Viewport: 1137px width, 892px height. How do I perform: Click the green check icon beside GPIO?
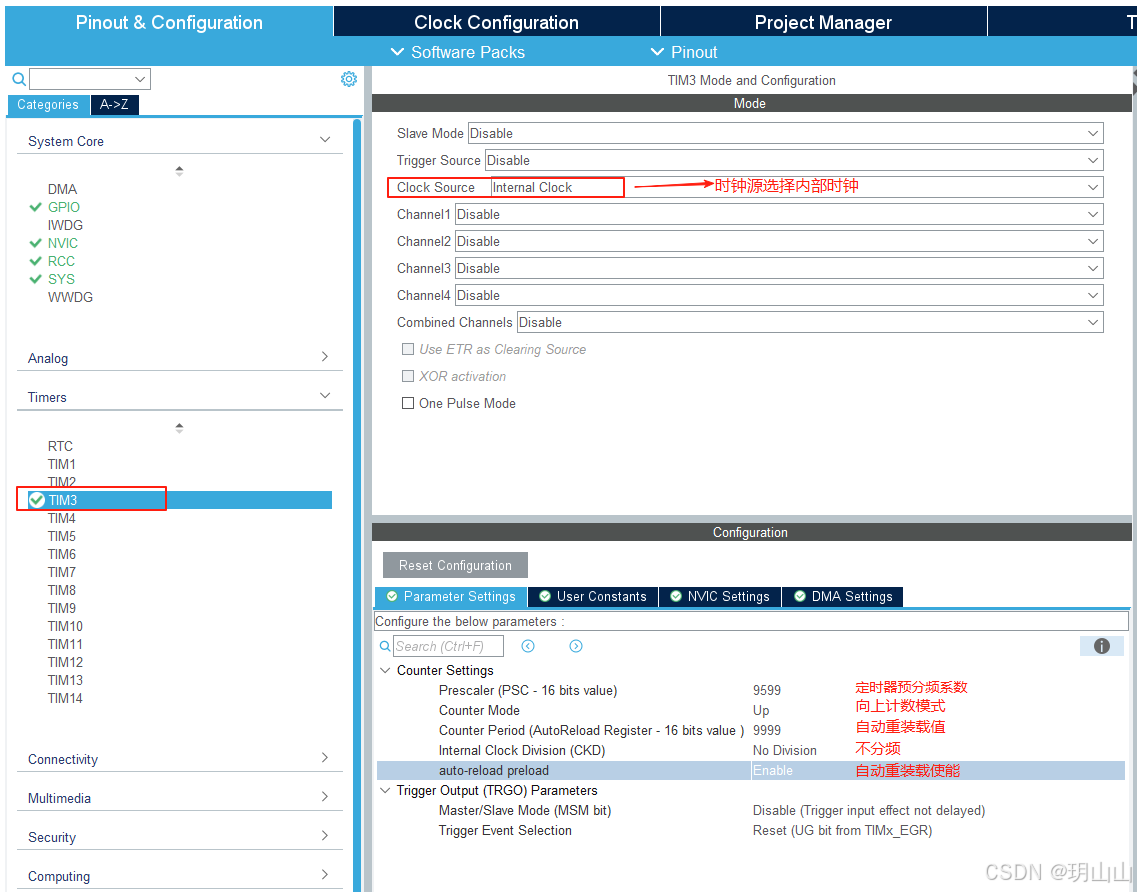pyautogui.click(x=35, y=207)
